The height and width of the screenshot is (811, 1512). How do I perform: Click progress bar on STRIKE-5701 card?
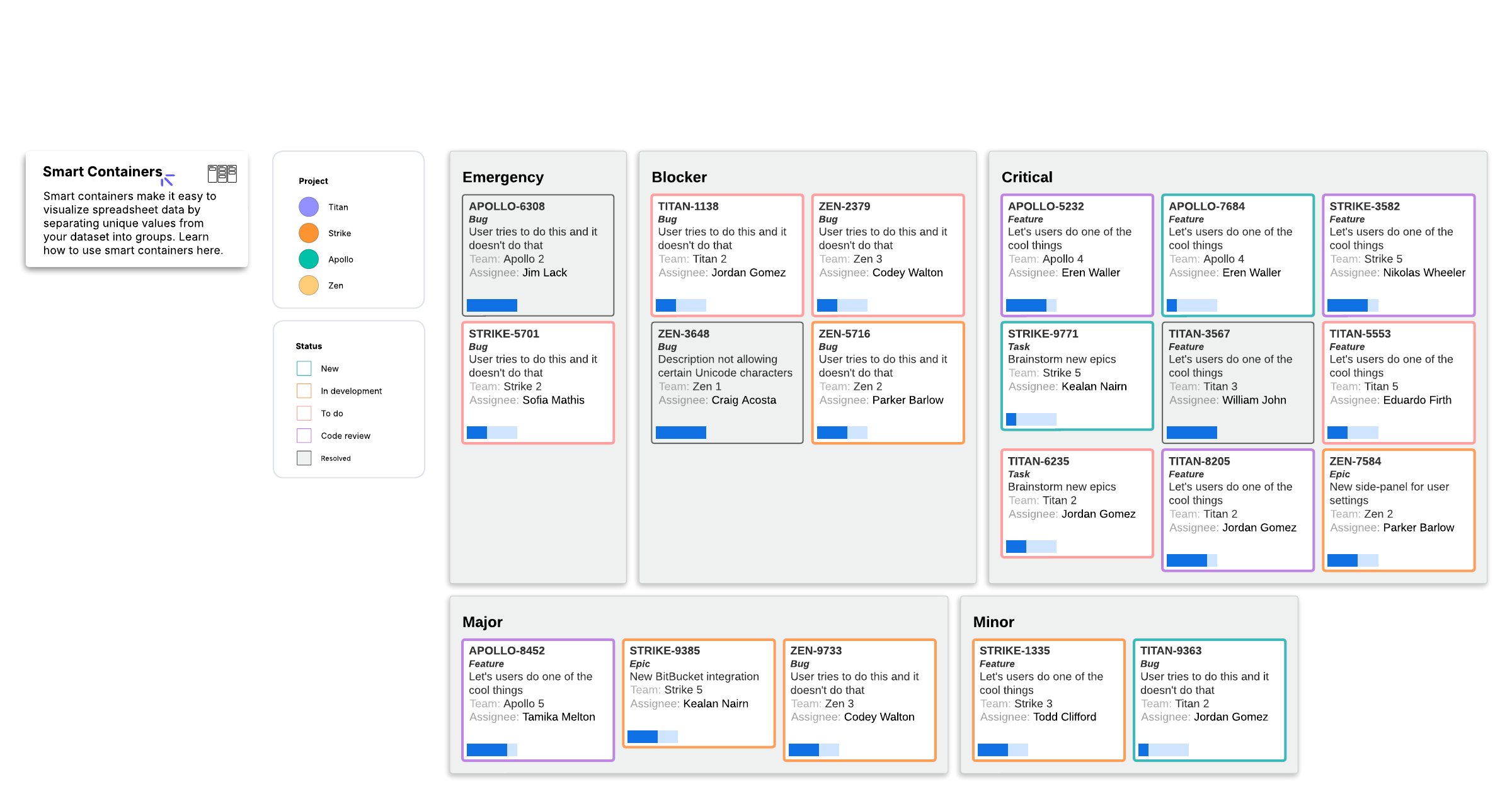point(492,433)
